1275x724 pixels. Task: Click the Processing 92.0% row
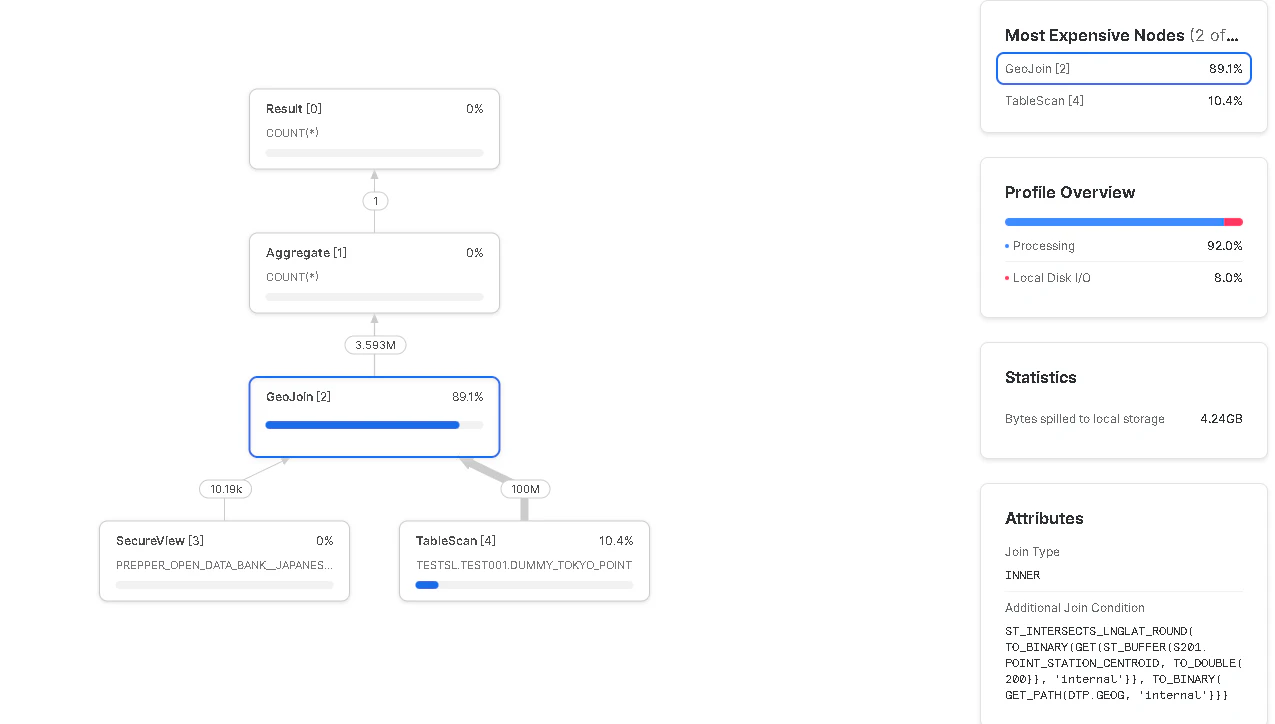pos(1124,246)
